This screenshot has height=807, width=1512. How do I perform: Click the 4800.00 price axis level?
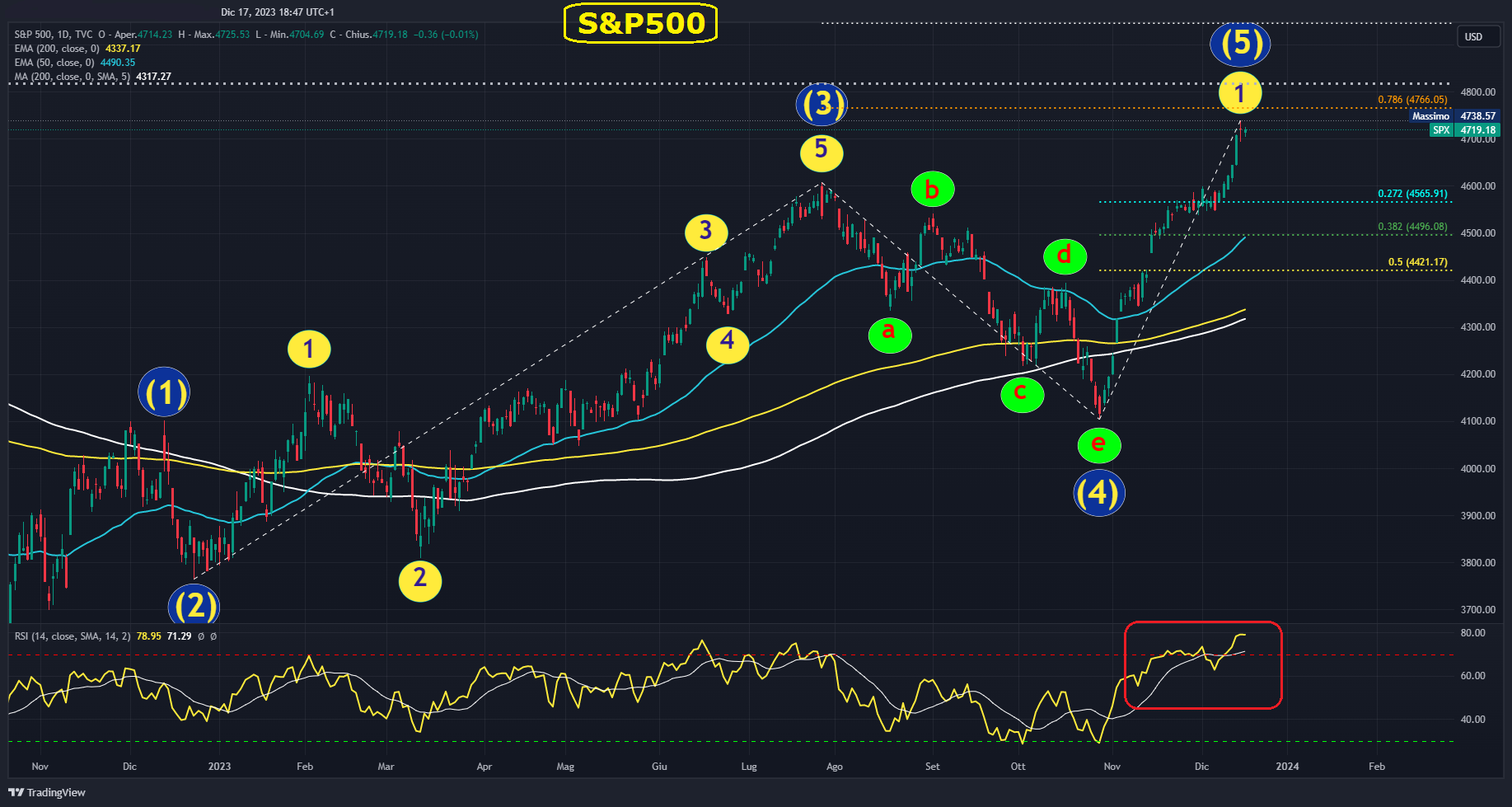click(x=1478, y=92)
